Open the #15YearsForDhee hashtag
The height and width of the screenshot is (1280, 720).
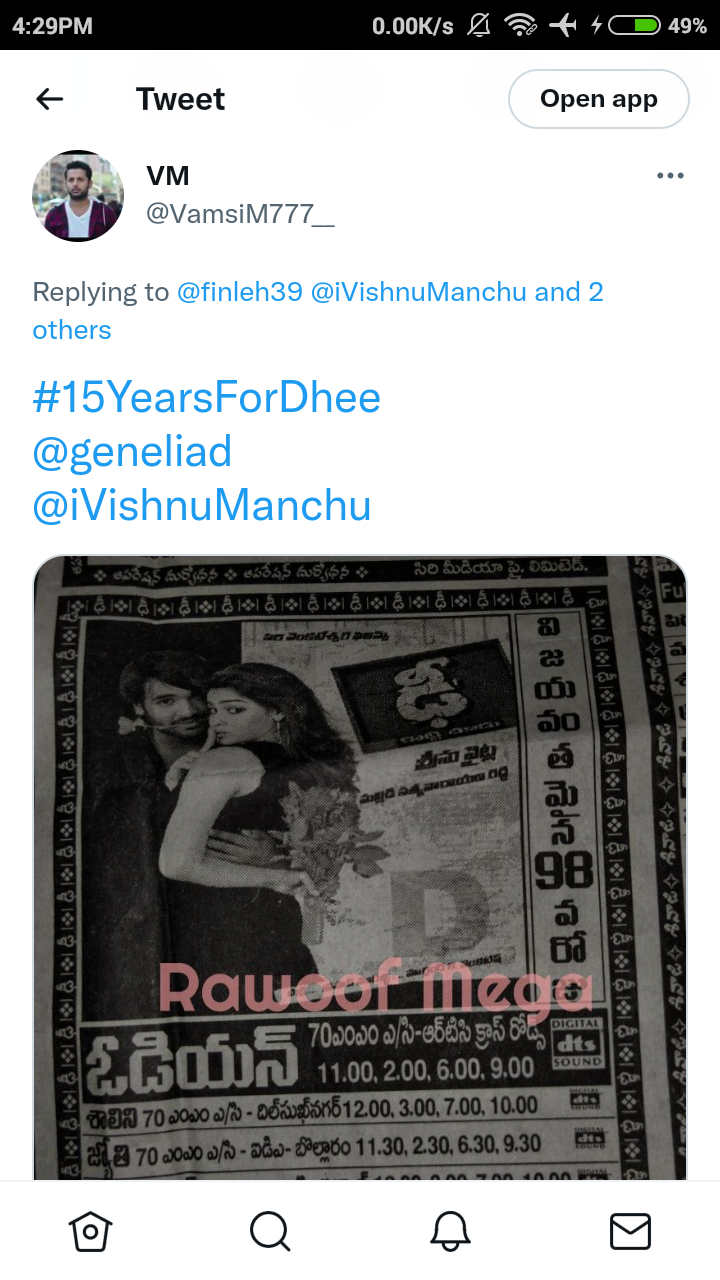tap(207, 398)
